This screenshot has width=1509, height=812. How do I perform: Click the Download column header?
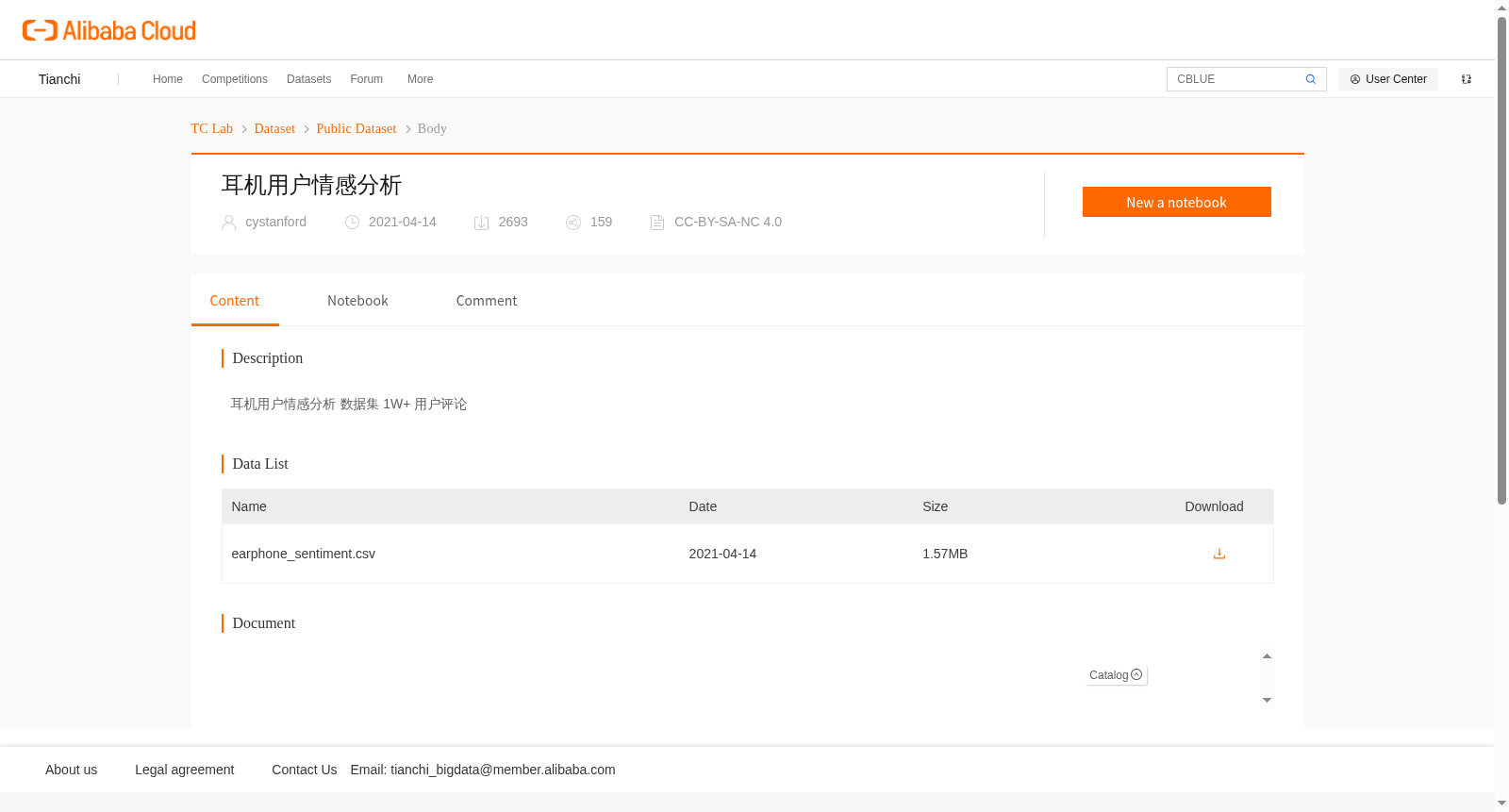click(x=1214, y=506)
